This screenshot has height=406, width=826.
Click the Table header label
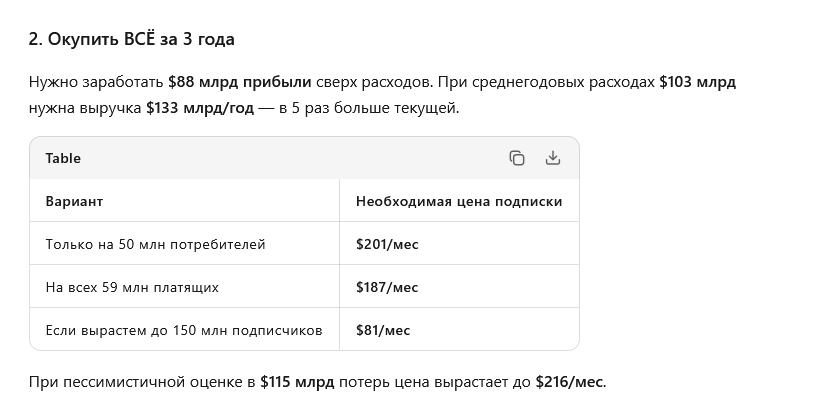(63, 159)
